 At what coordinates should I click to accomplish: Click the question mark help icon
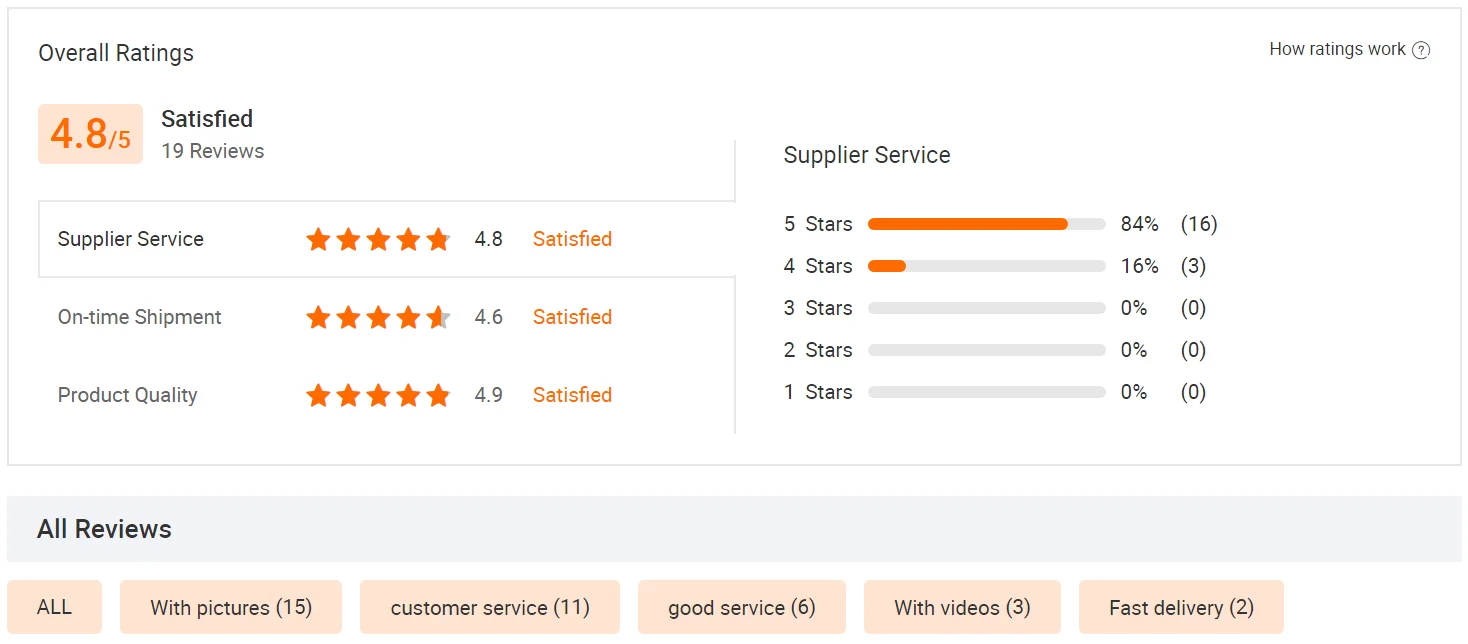1420,51
